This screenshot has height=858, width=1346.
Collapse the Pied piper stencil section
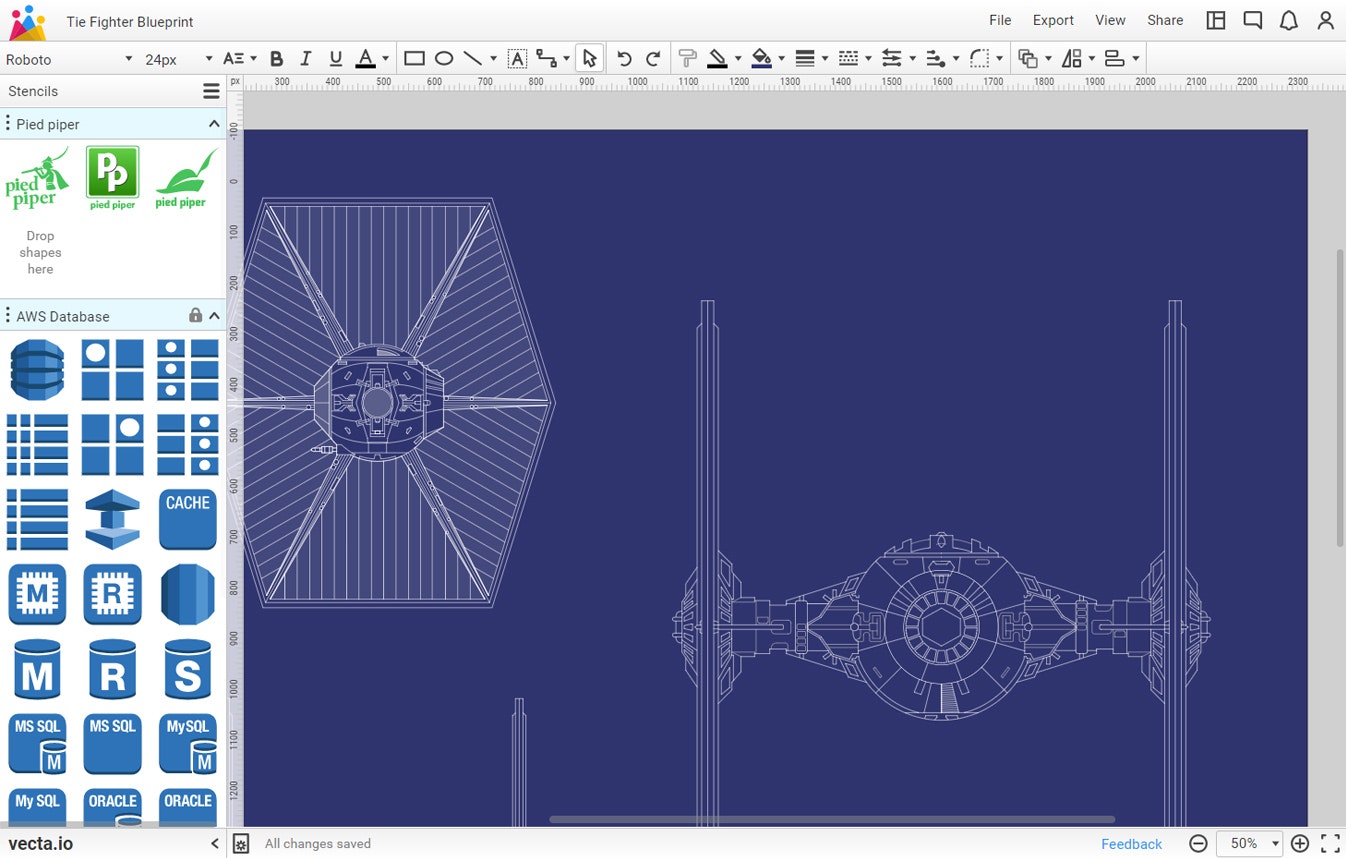point(214,124)
